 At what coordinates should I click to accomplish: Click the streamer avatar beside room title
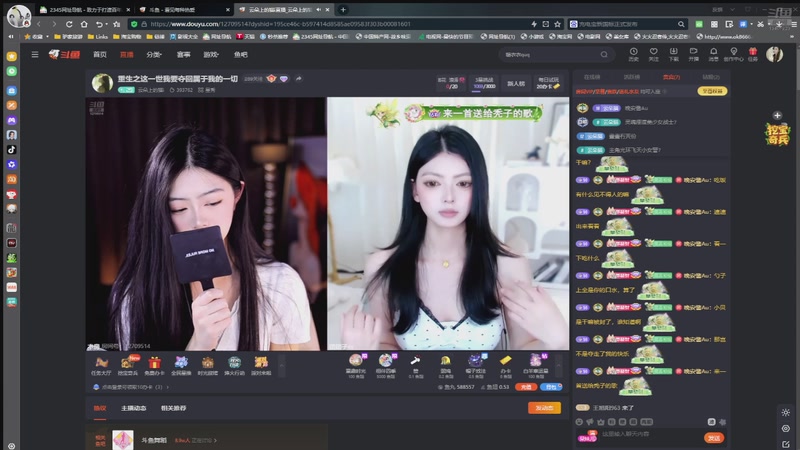click(x=102, y=83)
